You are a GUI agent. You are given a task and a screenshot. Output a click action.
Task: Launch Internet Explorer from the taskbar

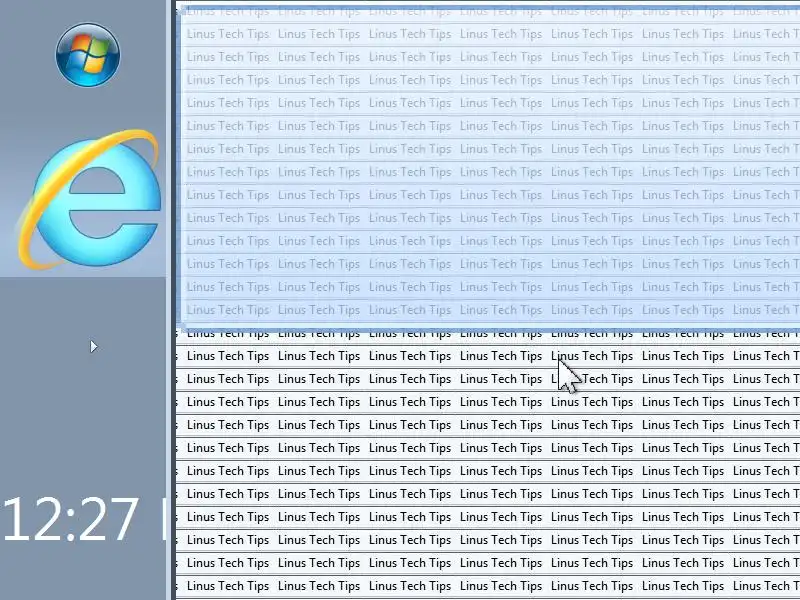tap(89, 199)
